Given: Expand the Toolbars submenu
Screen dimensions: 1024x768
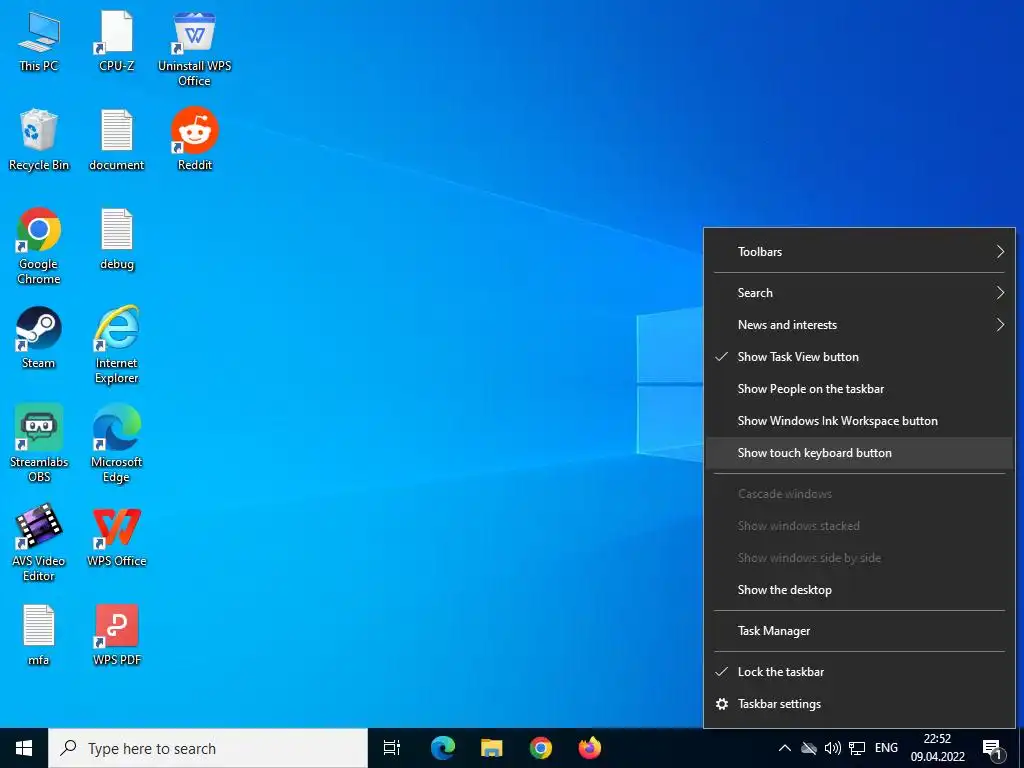Looking at the screenshot, I should coord(859,252).
